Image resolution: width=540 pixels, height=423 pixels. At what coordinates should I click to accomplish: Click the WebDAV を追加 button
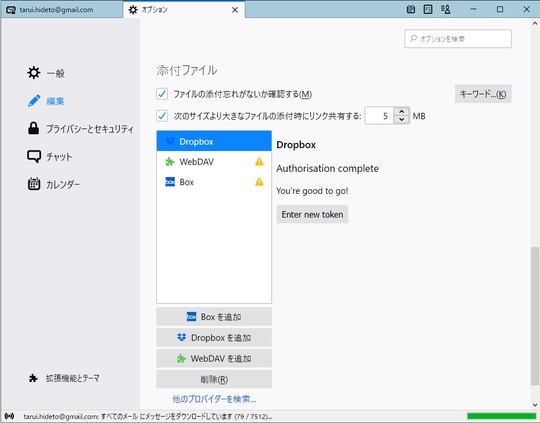(214, 358)
